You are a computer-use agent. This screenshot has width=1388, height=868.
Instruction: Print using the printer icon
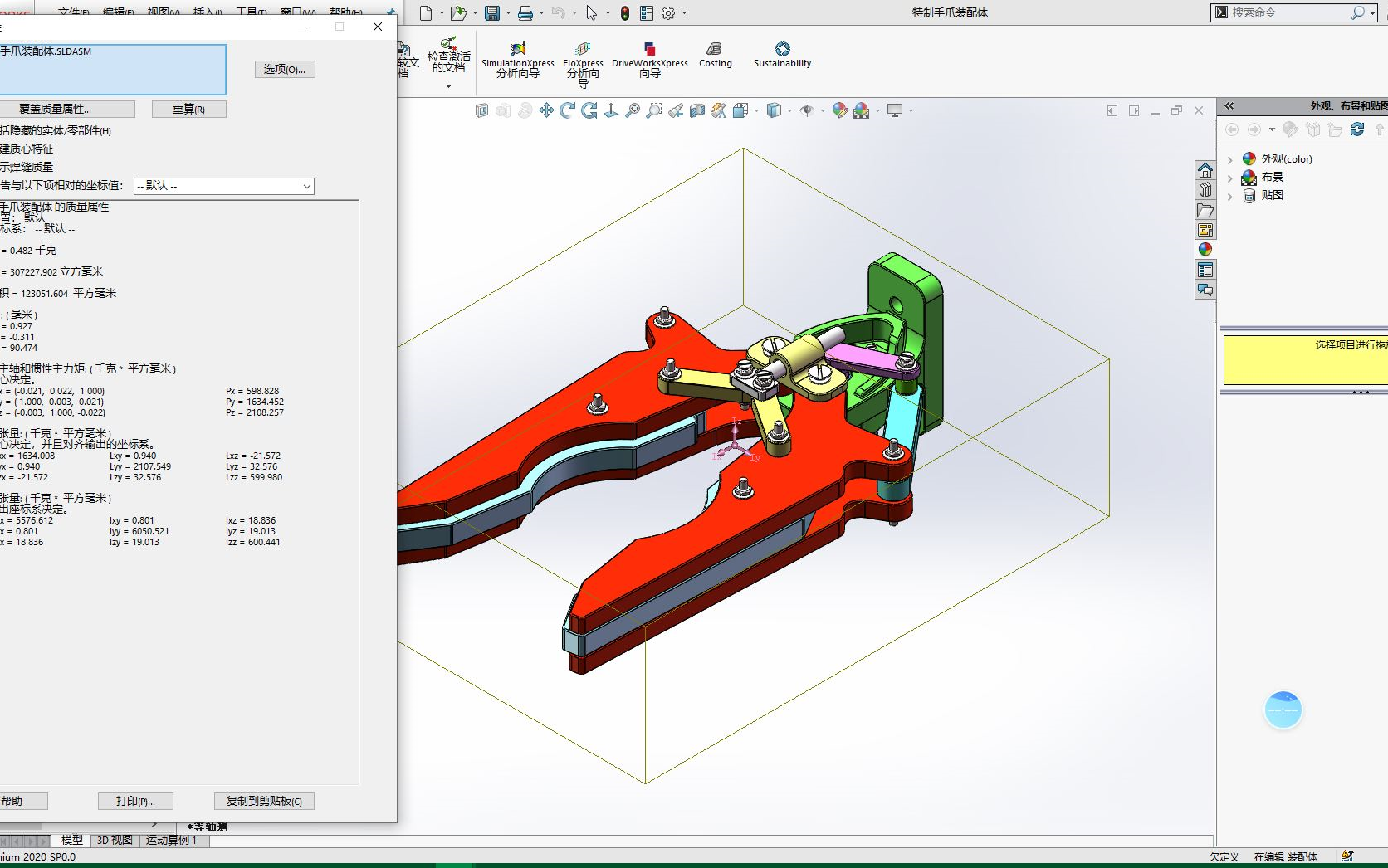click(525, 13)
